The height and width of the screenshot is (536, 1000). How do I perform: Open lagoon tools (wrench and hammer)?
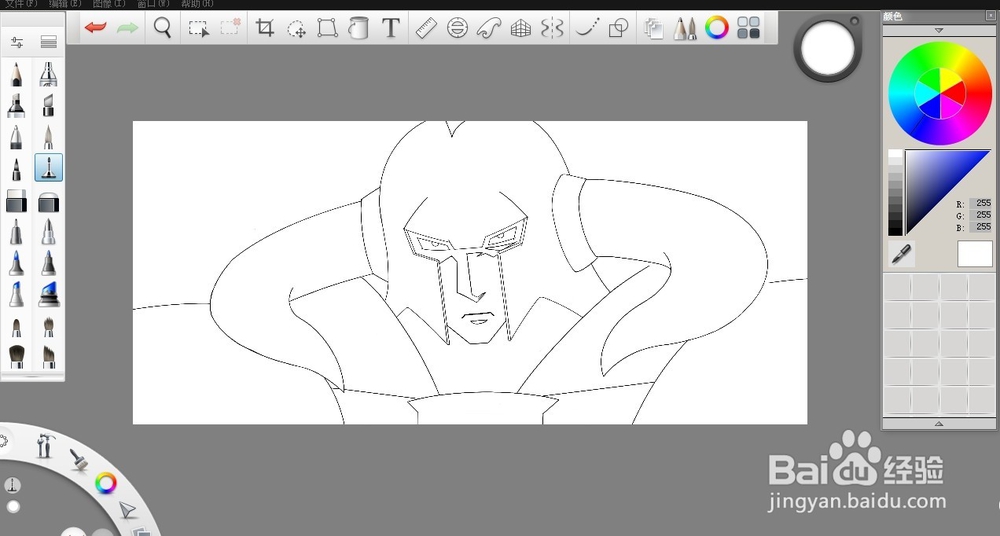tap(44, 445)
